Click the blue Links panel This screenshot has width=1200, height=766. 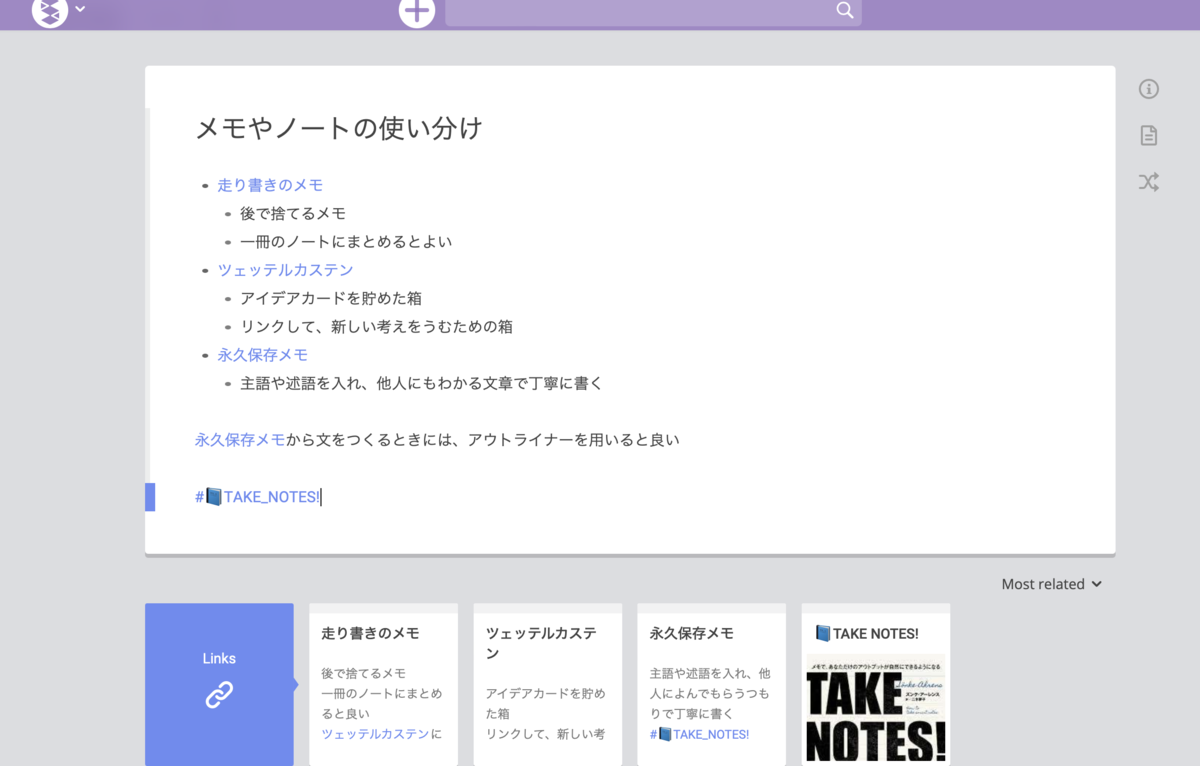(x=219, y=684)
